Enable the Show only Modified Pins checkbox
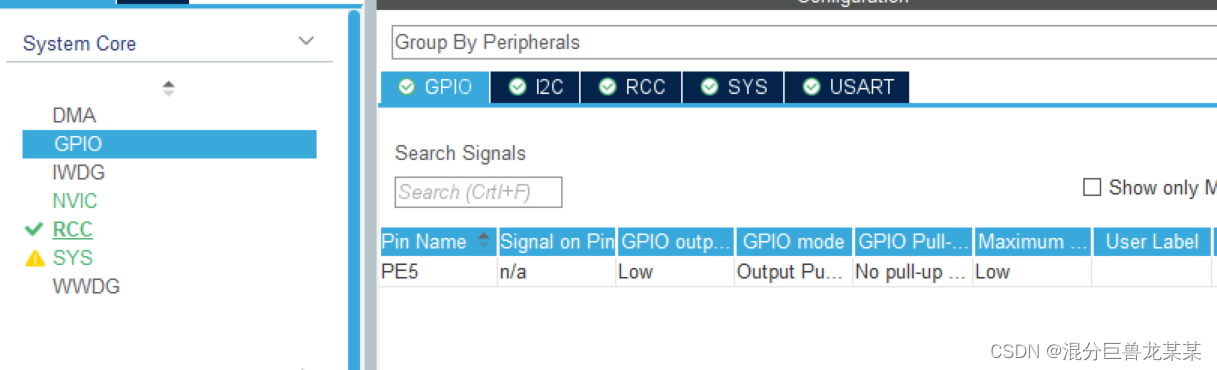 click(1092, 187)
